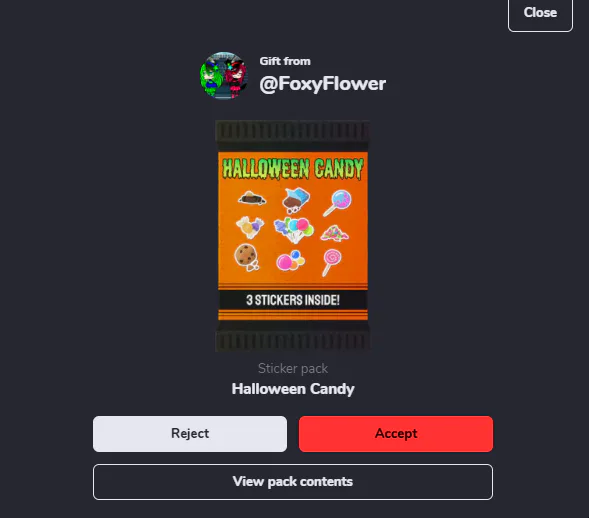Reject the gifted sticker pack
This screenshot has height=518, width=589.
click(x=190, y=434)
